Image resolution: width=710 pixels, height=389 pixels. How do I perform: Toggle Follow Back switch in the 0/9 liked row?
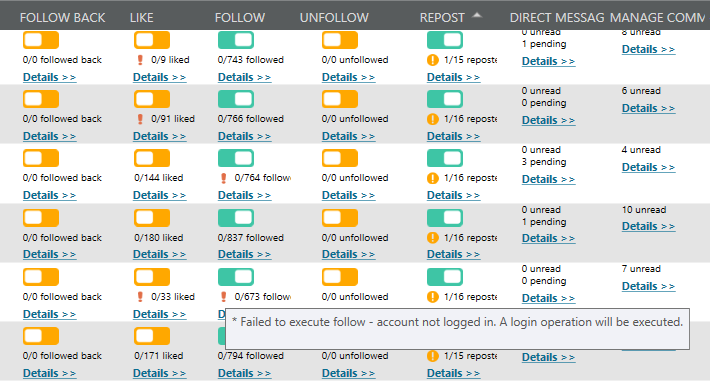point(41,40)
